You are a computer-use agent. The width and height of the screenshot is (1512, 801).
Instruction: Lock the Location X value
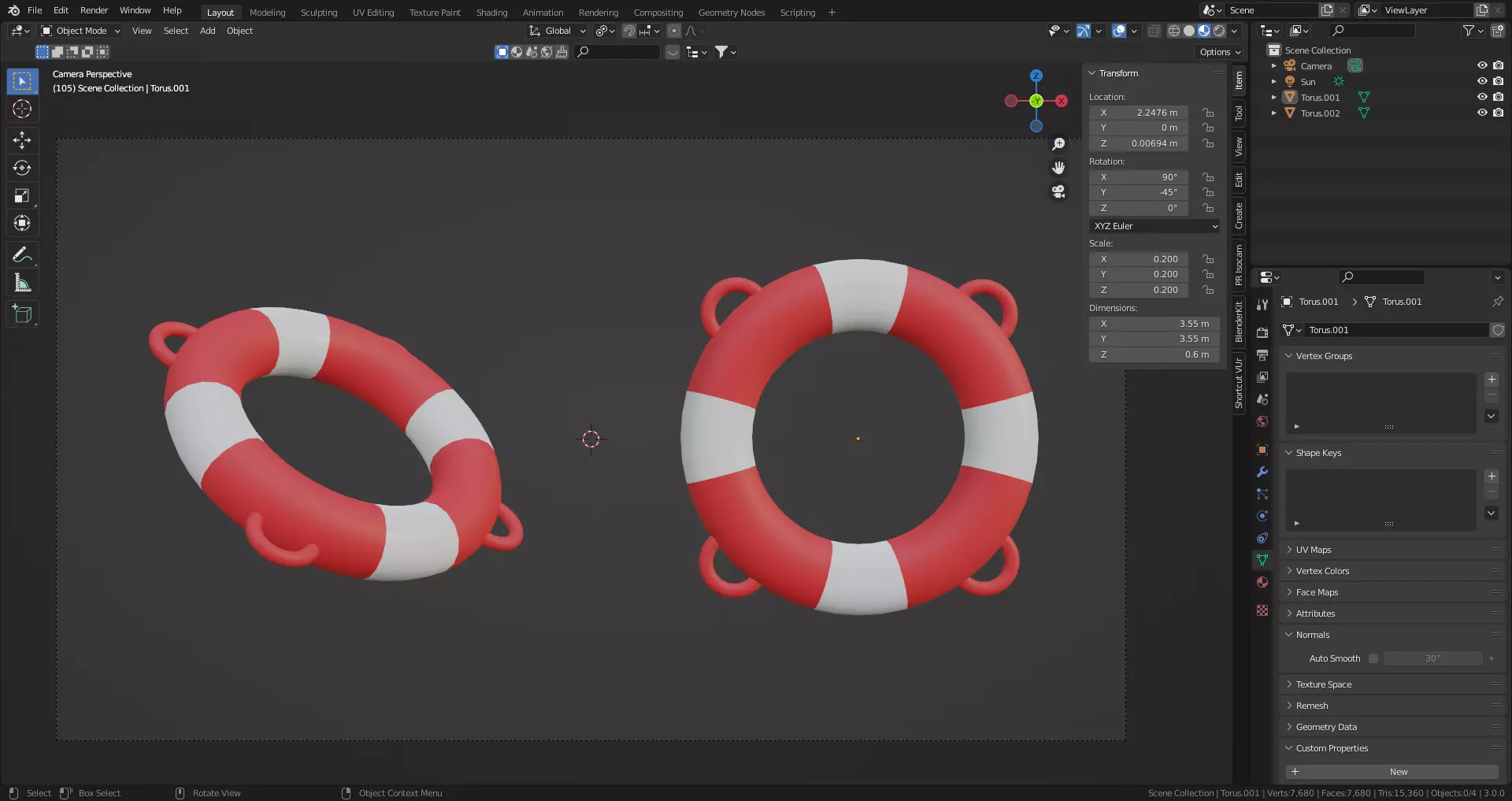[1208, 113]
